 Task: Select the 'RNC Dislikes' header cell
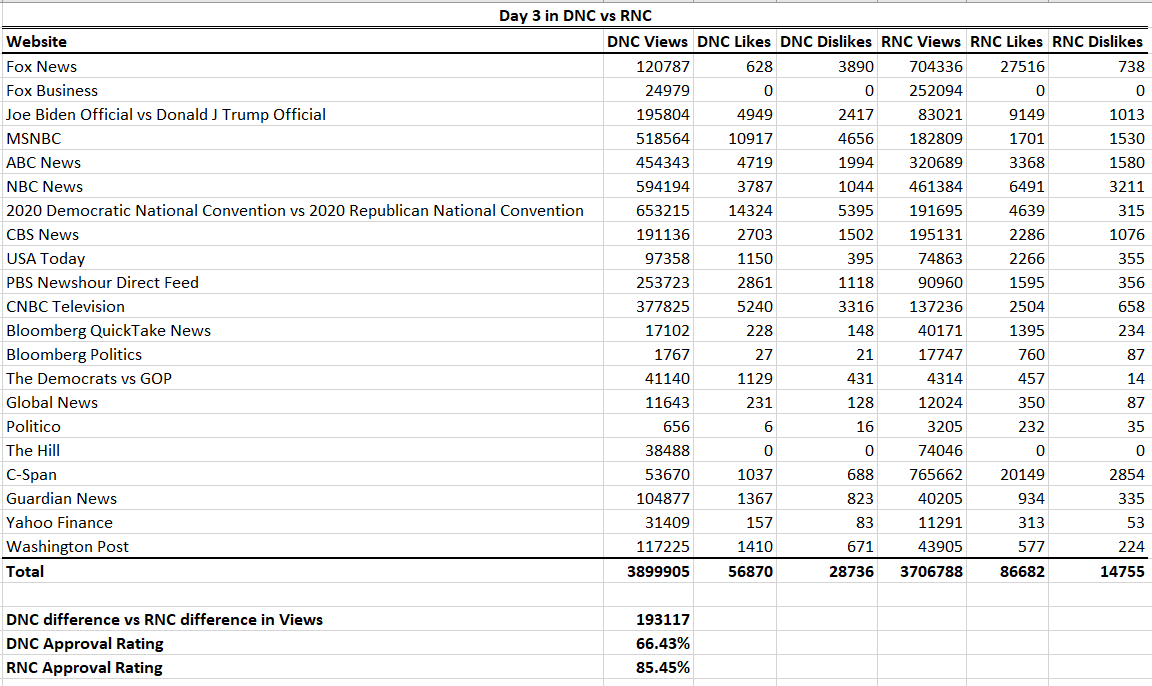[1098, 42]
